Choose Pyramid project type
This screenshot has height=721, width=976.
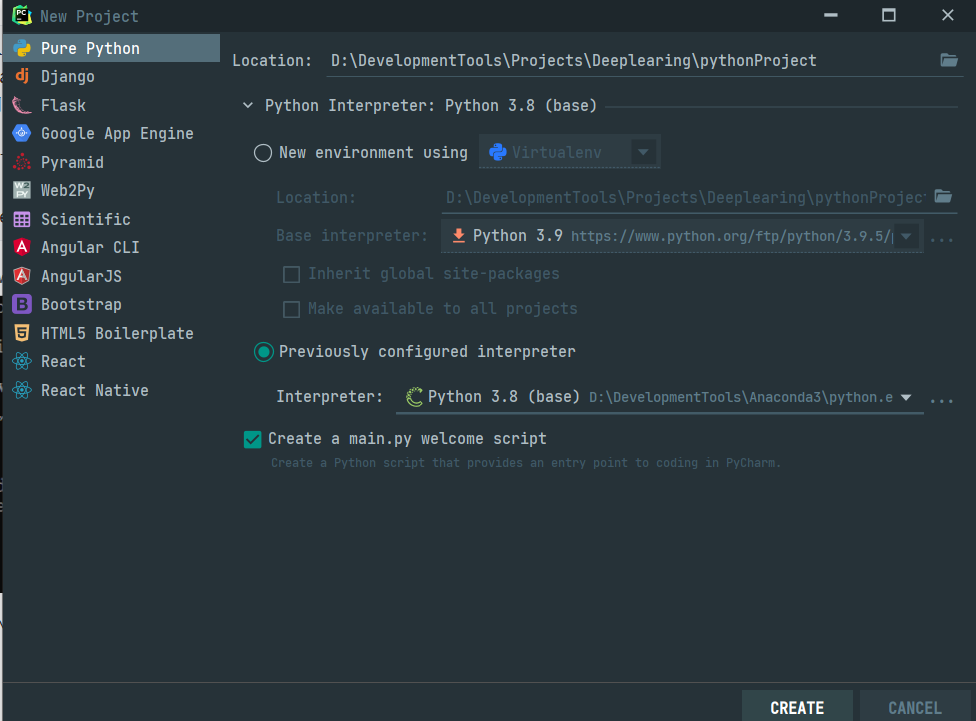[111, 162]
